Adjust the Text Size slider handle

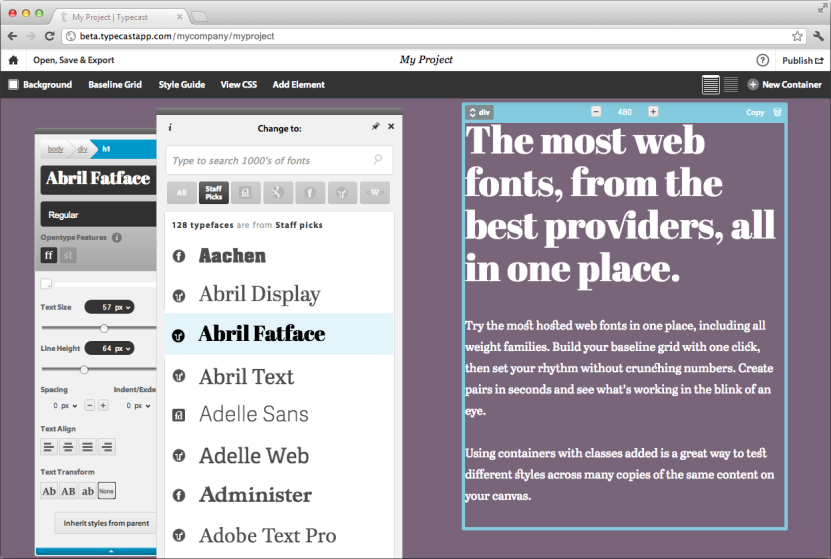tap(104, 329)
